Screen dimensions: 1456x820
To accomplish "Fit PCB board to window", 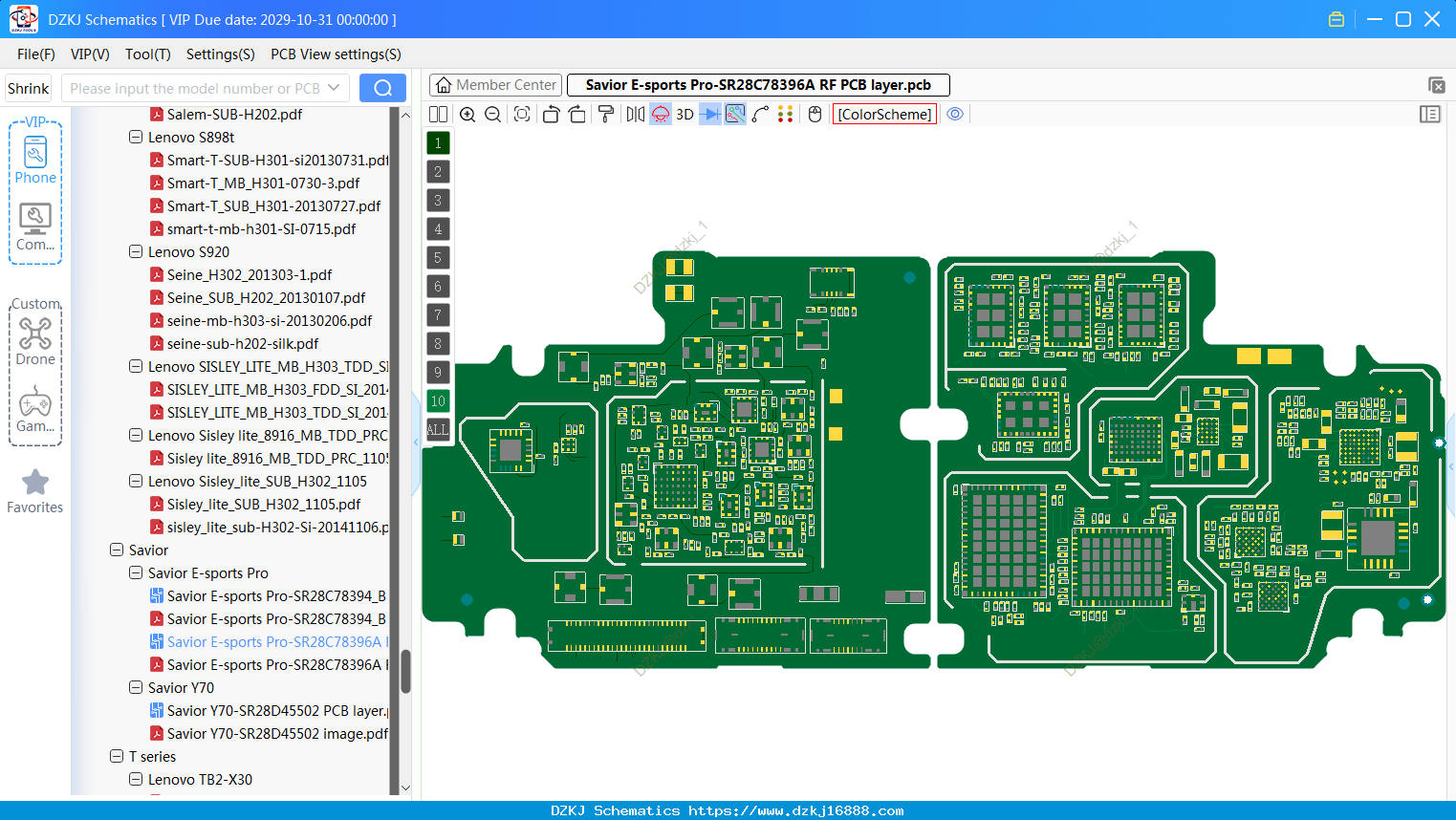I will coord(522,115).
